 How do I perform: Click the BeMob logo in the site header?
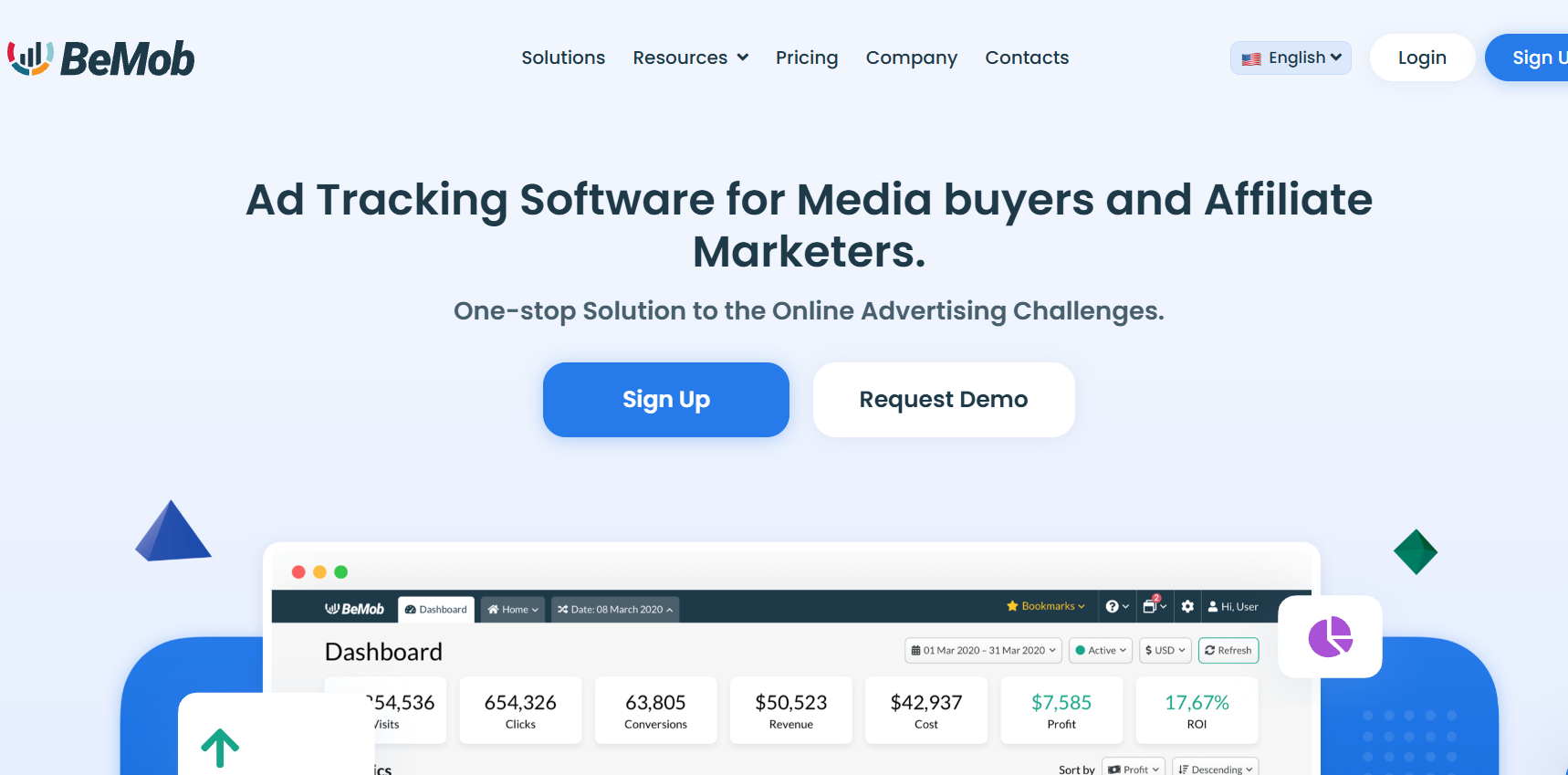pos(101,58)
